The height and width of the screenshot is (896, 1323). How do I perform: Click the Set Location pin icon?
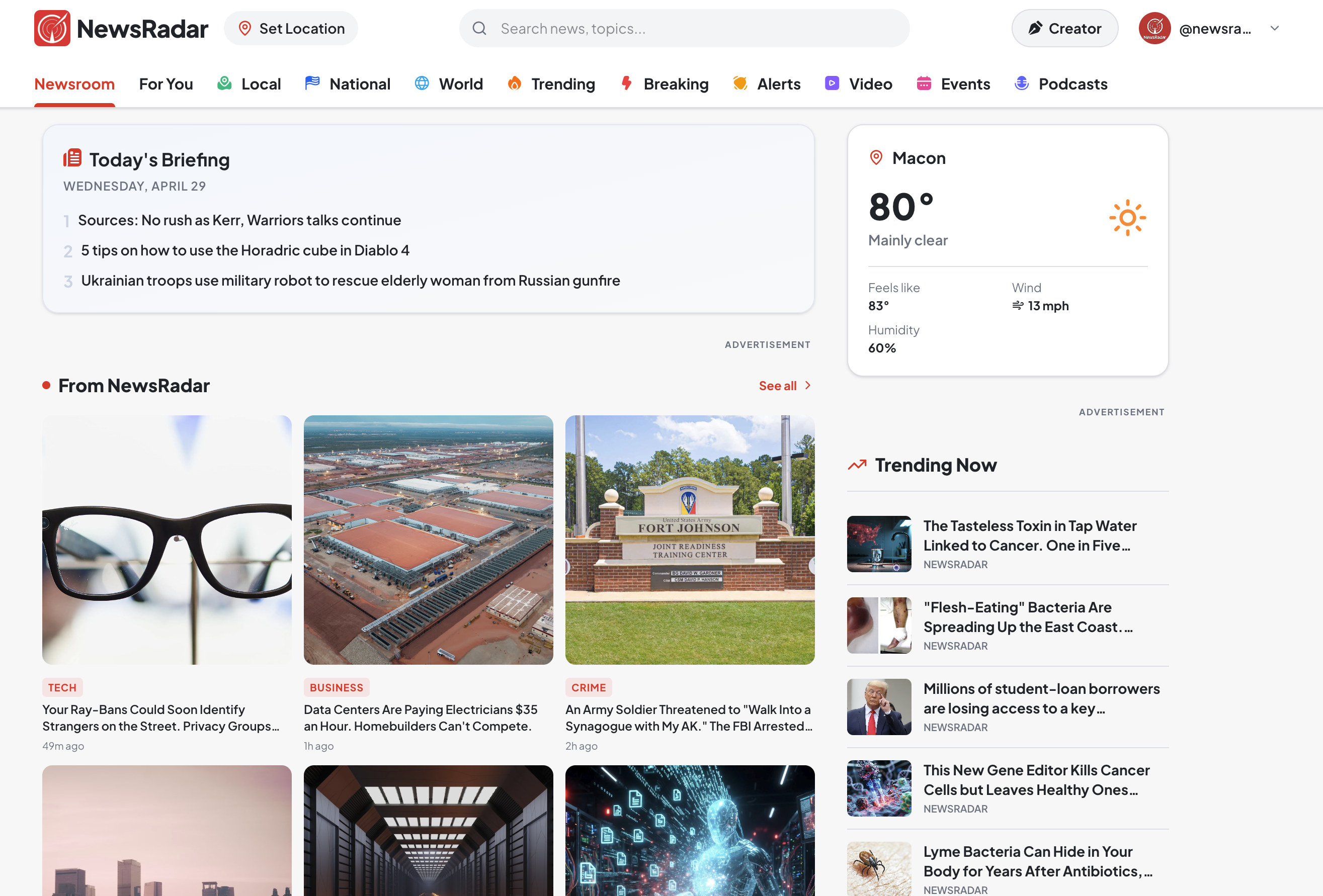coord(245,27)
